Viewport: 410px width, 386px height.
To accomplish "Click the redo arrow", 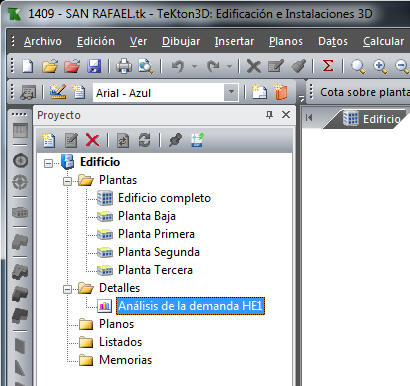I will point(213,66).
